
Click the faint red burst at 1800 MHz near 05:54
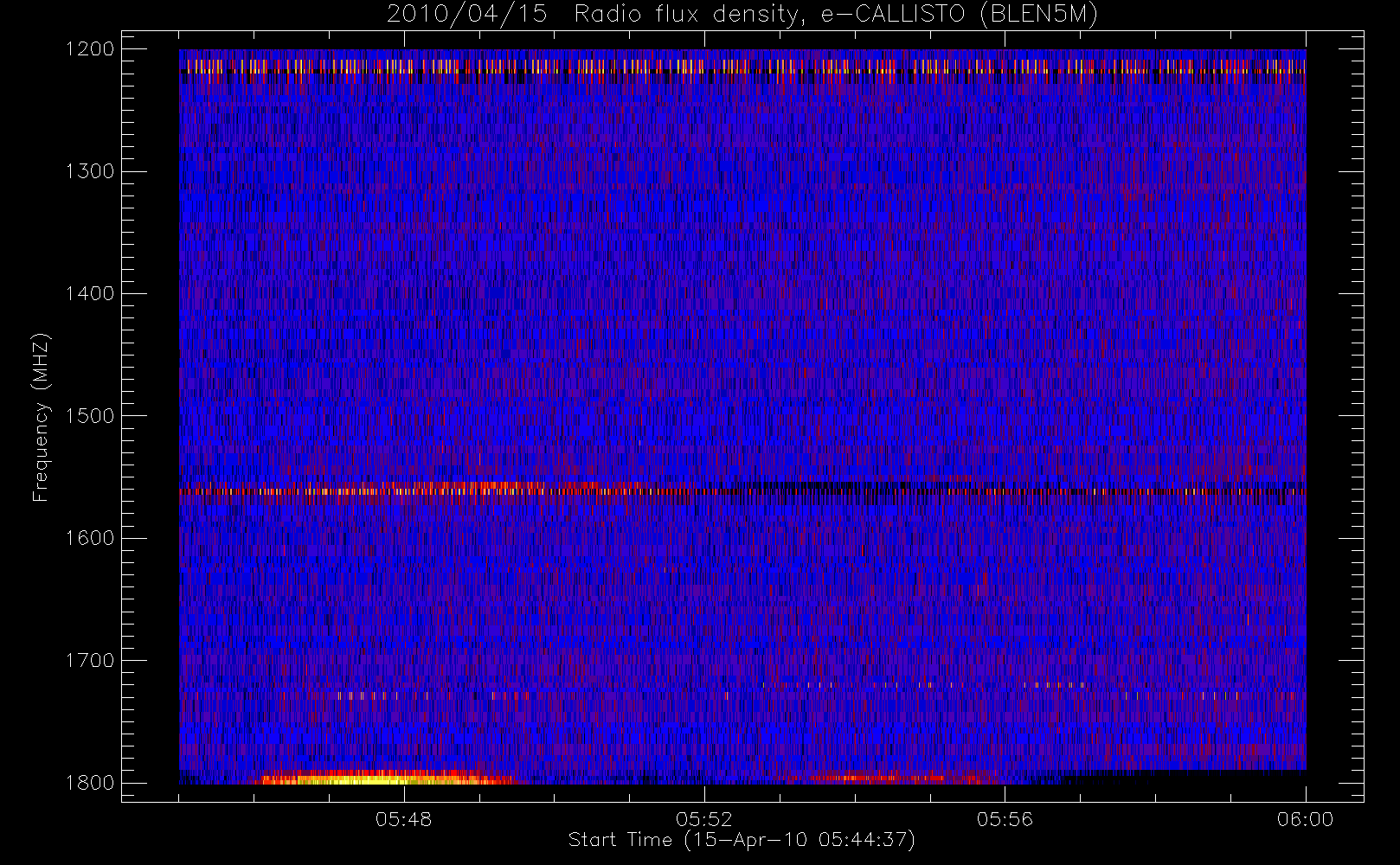(x=896, y=778)
